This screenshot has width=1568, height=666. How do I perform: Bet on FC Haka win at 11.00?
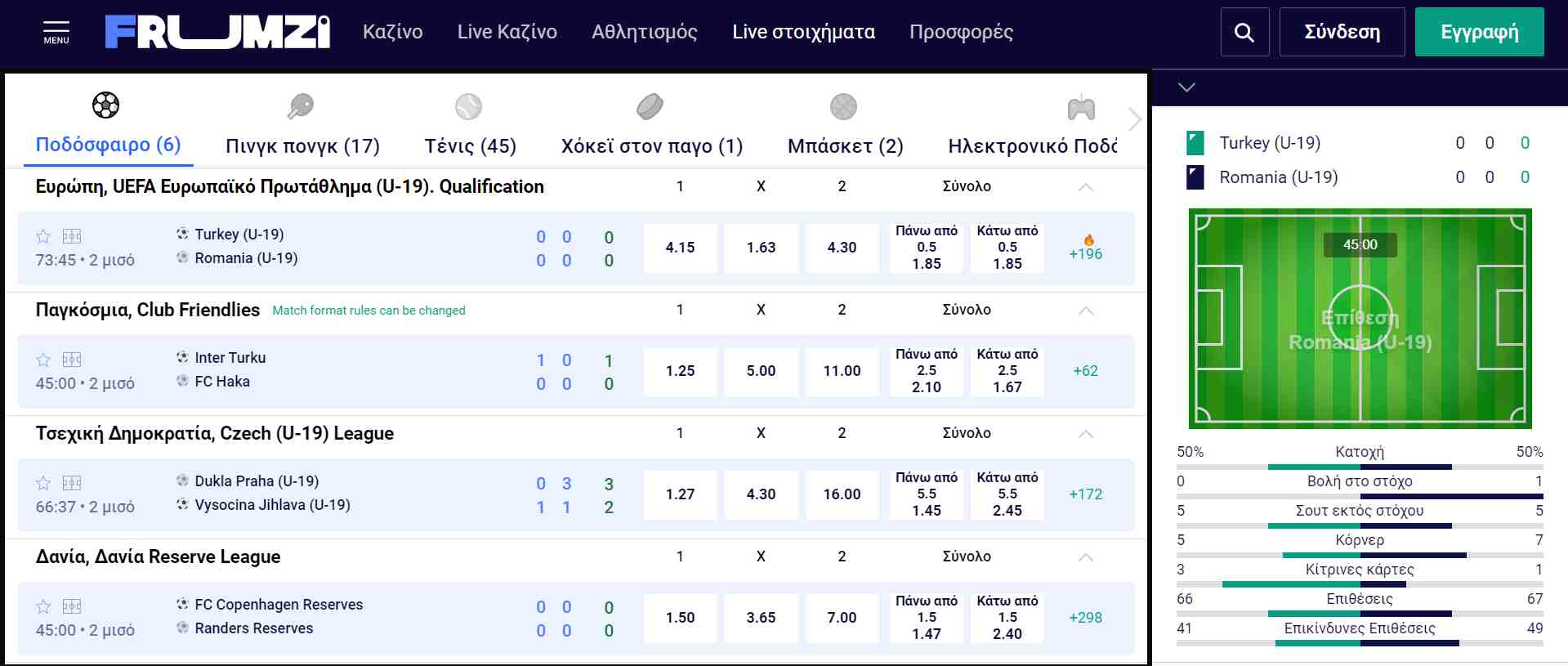click(x=842, y=371)
